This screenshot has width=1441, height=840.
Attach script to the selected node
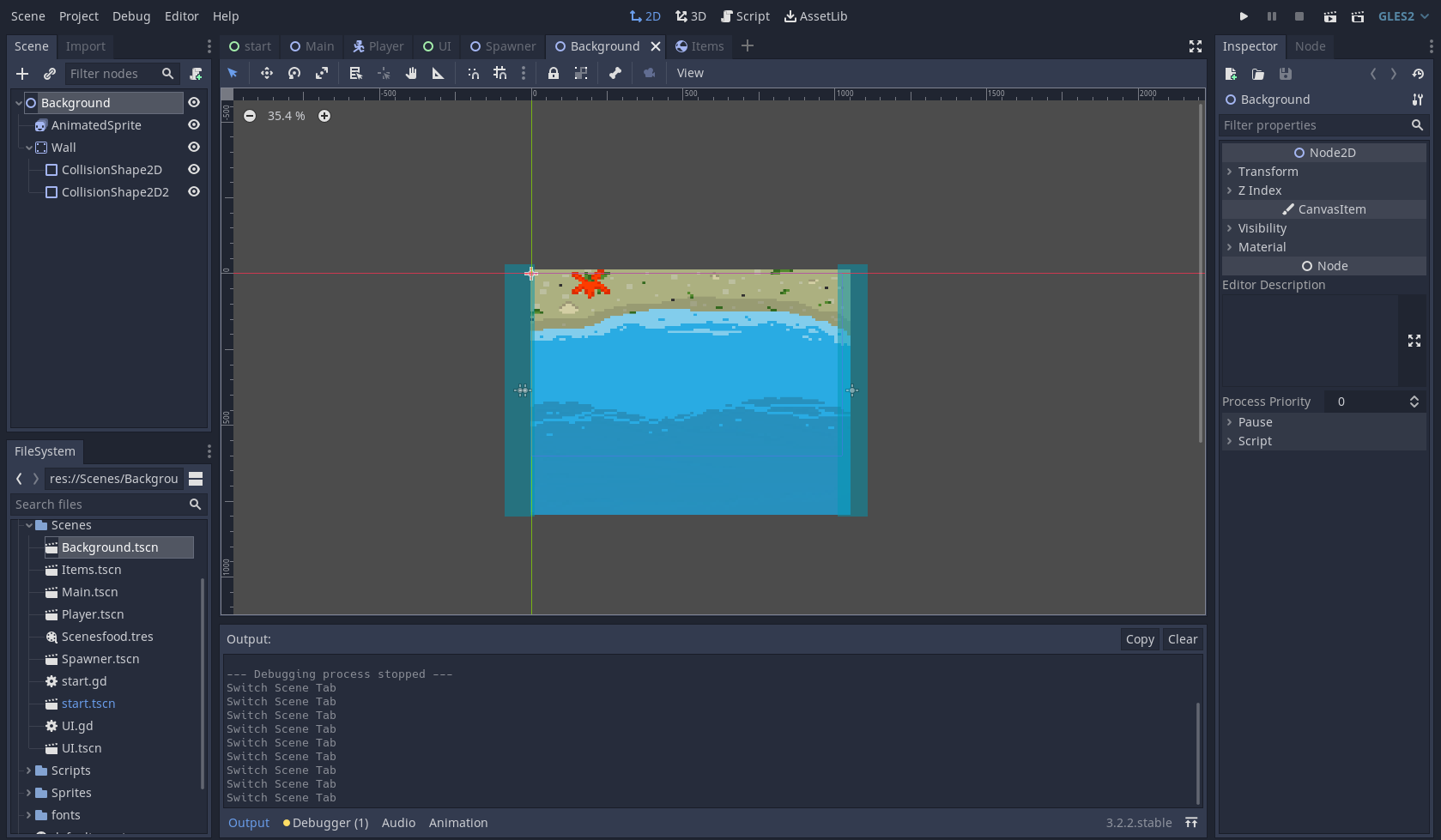(x=196, y=74)
